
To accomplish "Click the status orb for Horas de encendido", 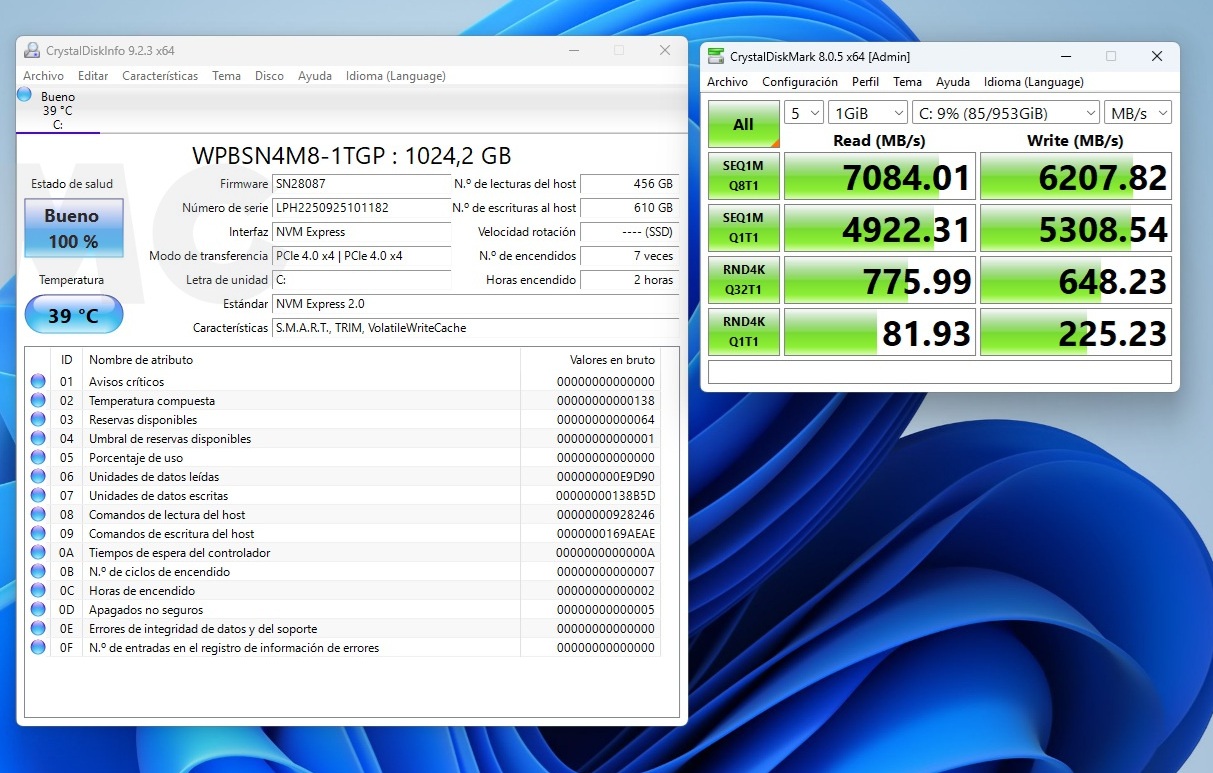I will (x=38, y=590).
